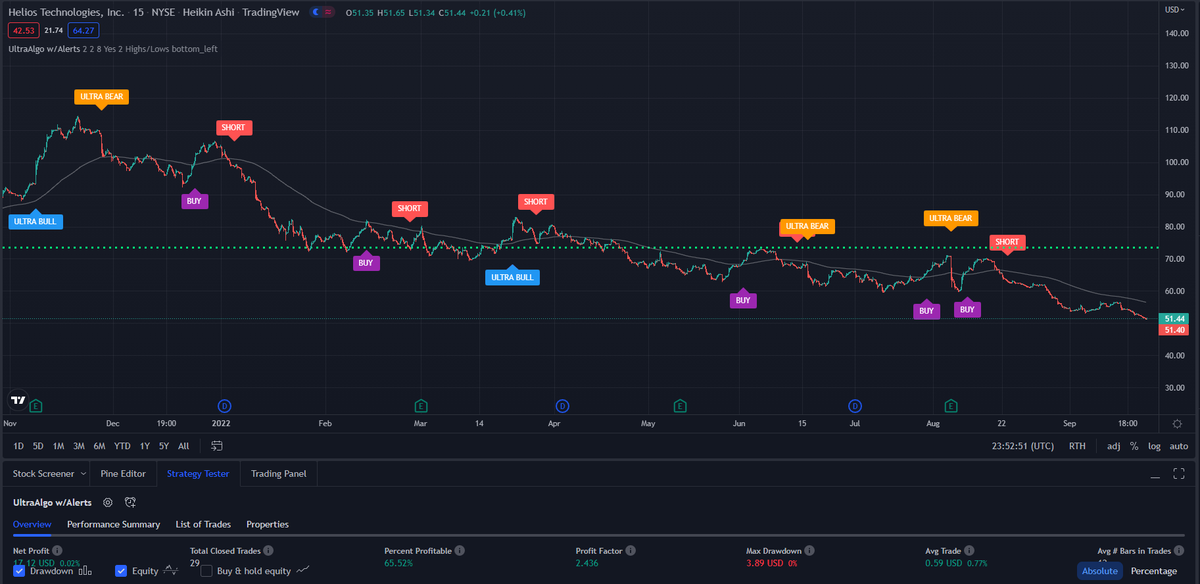Select the Strategy Tester tab
Screen dimensions: 1200x584
pyautogui.click(x=199, y=474)
